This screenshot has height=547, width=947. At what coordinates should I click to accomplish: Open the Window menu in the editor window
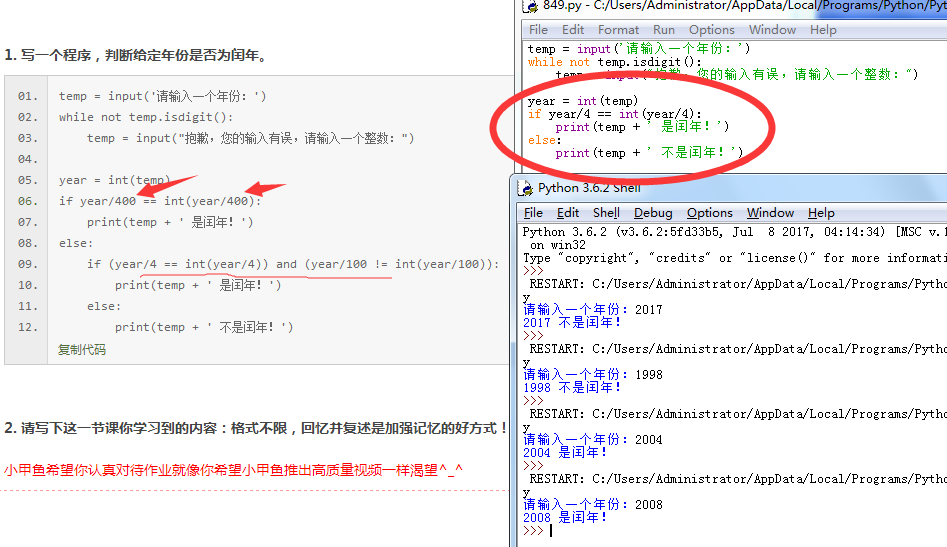click(772, 30)
